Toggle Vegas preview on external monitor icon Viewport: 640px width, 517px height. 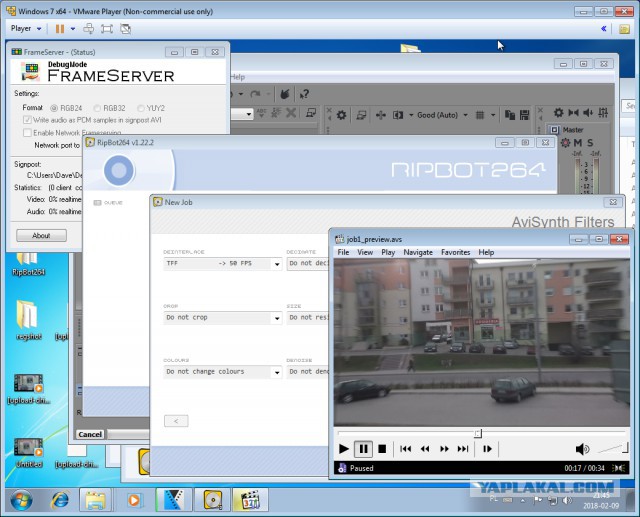pos(361,115)
